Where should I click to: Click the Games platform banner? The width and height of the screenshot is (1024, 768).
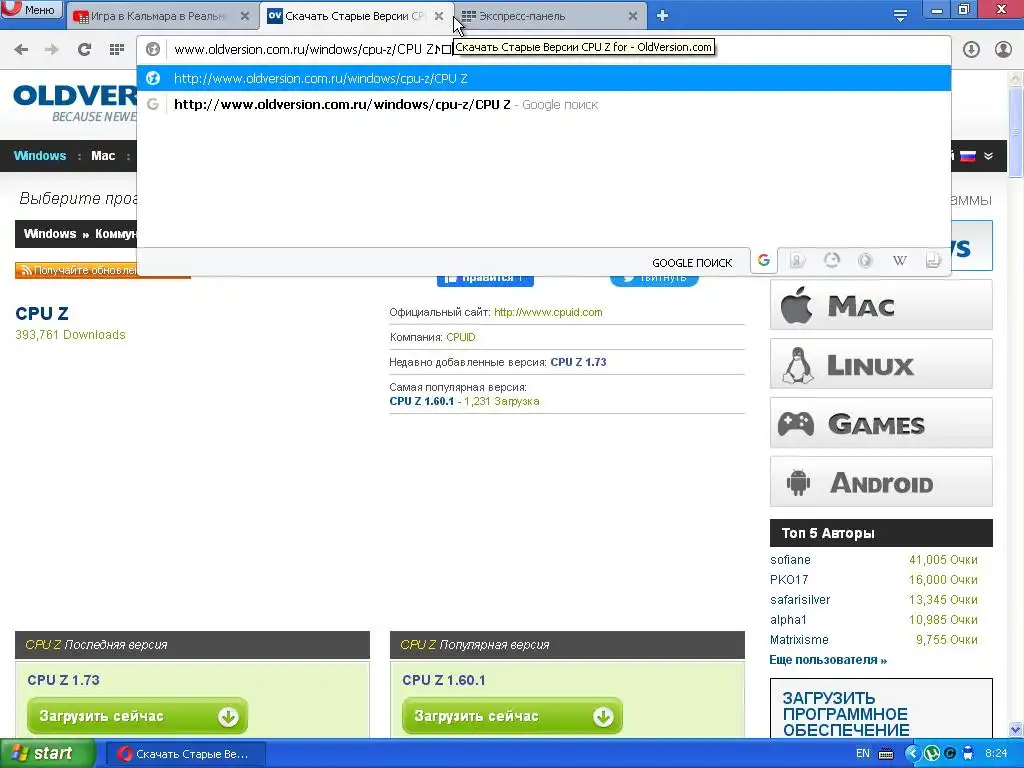(x=881, y=423)
